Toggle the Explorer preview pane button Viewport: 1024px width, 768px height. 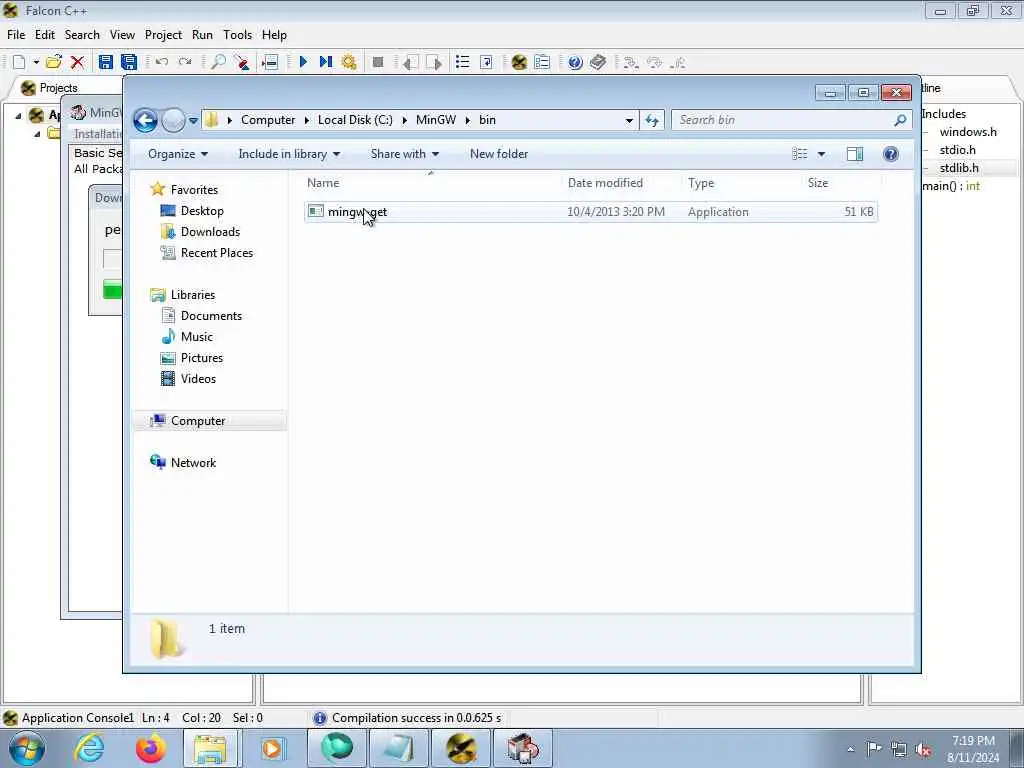(x=855, y=154)
